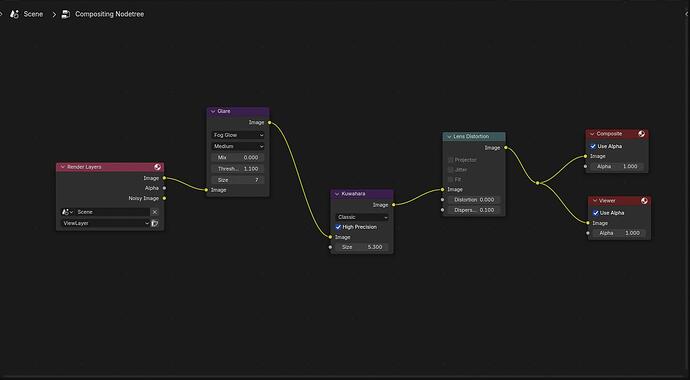Collapse the Lens Distortion node
Screen dimensions: 690x380
tap(449, 137)
